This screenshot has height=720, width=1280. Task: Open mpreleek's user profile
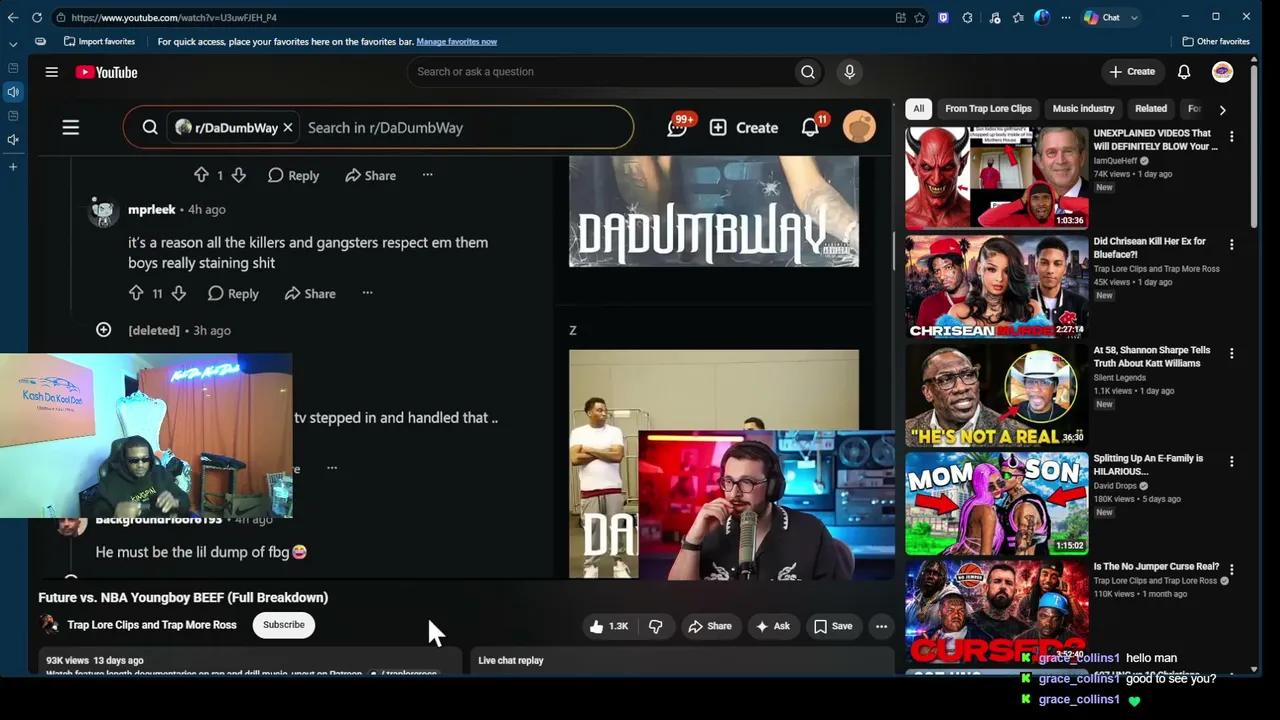(151, 209)
